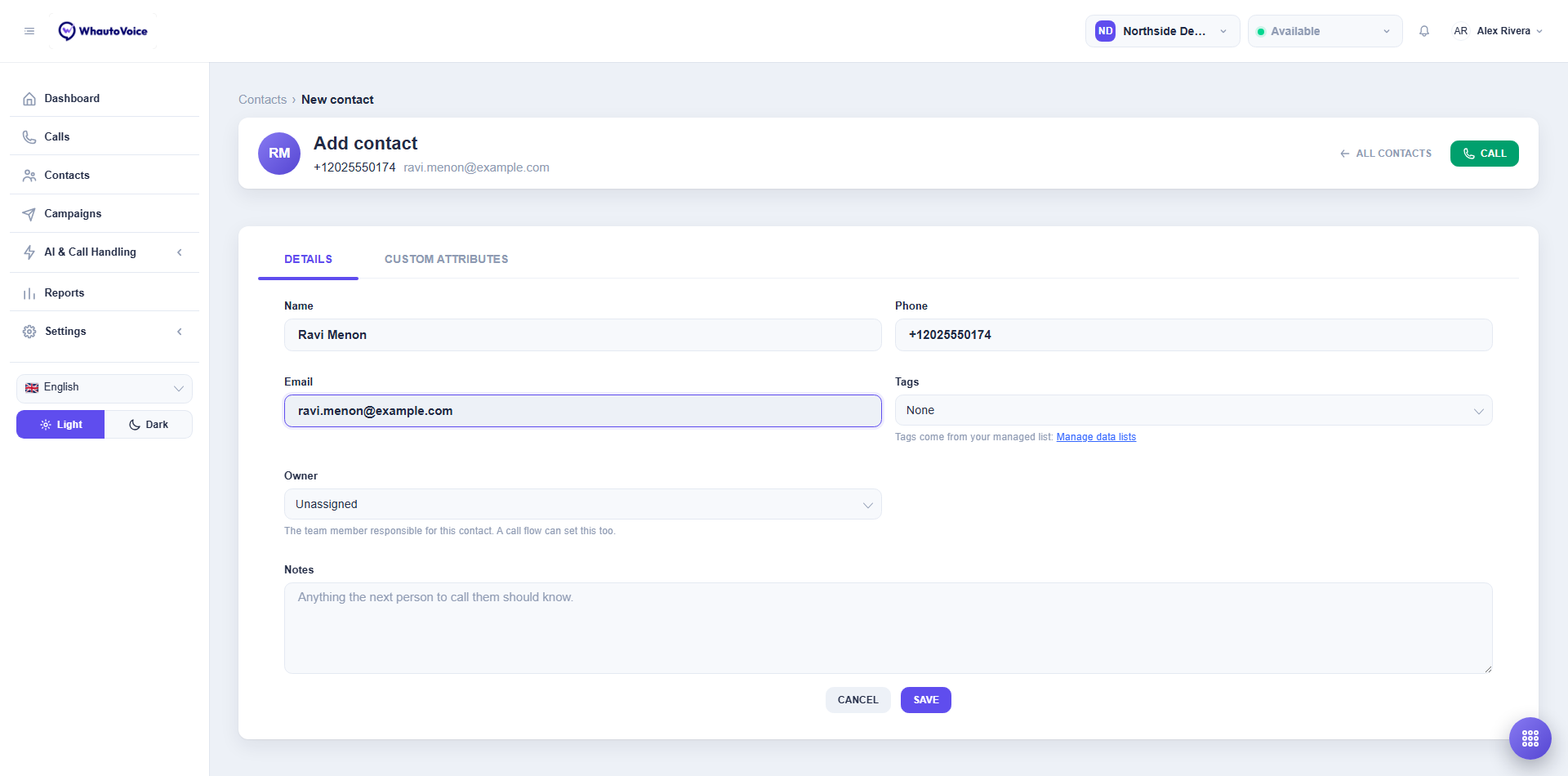Screen dimensions: 1568x776
Task: Click the Cancel button
Action: pyautogui.click(x=857, y=700)
